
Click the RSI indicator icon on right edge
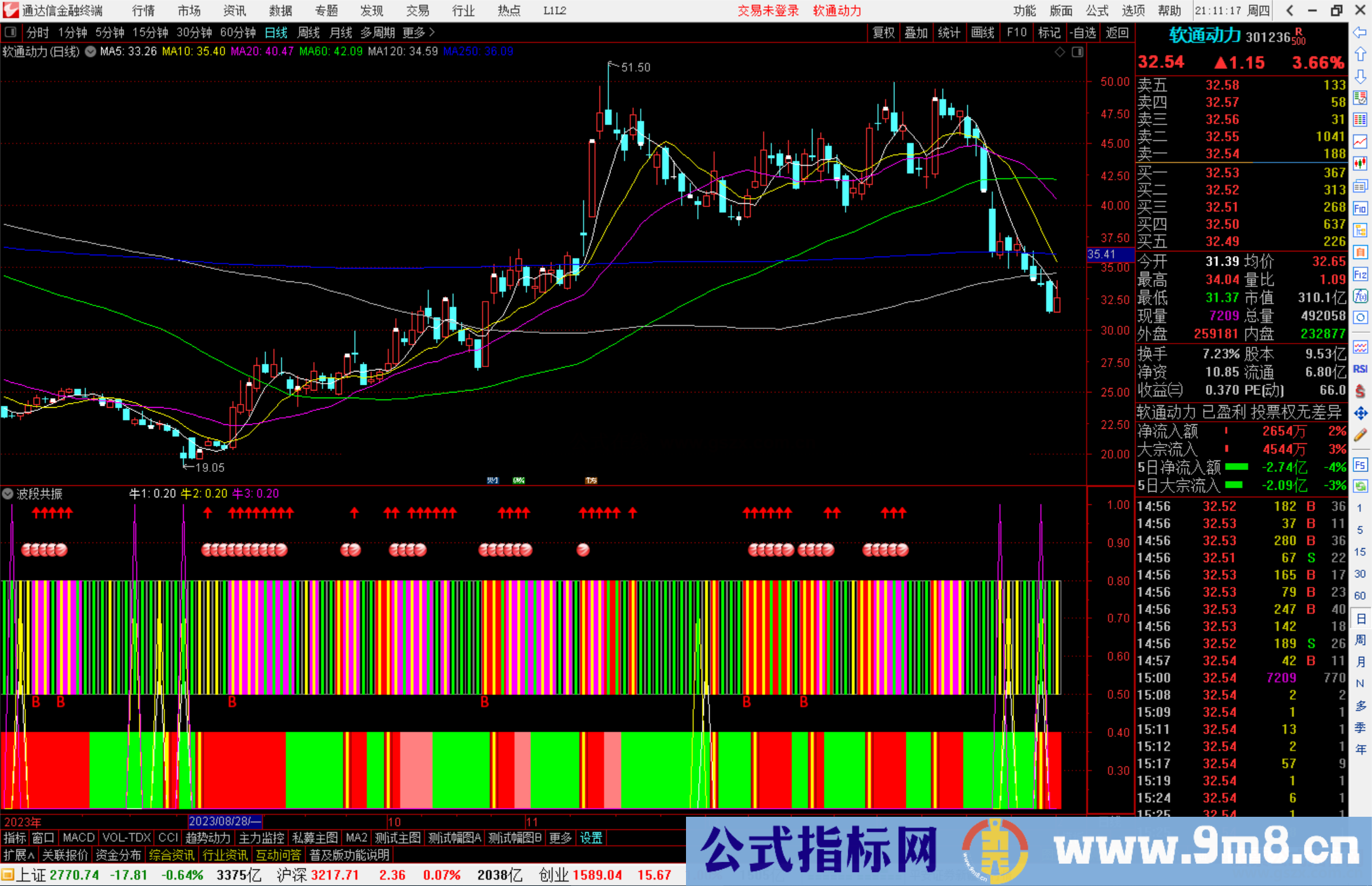[1360, 368]
